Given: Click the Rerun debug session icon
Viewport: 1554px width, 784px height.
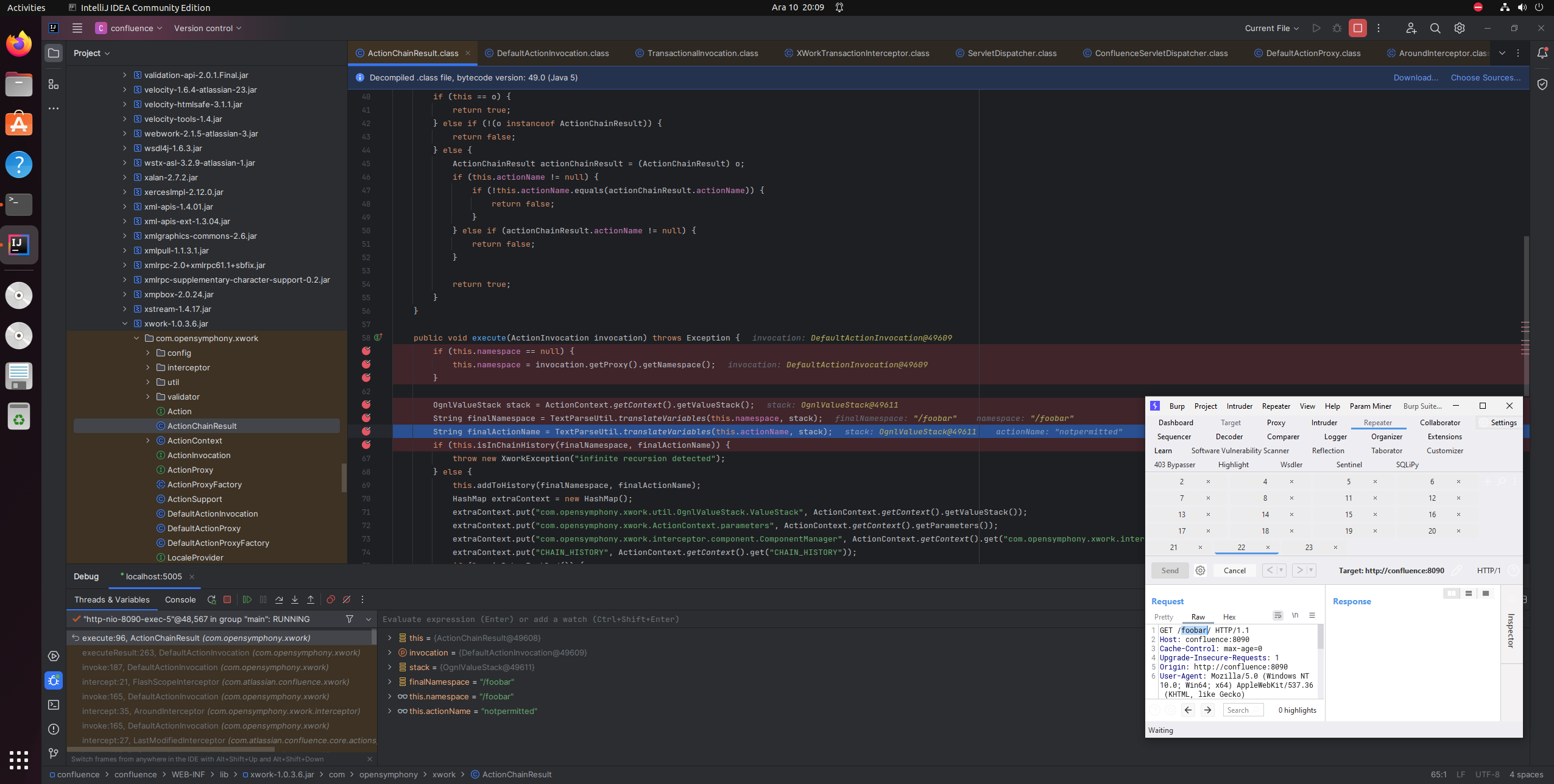Looking at the screenshot, I should click(x=211, y=599).
